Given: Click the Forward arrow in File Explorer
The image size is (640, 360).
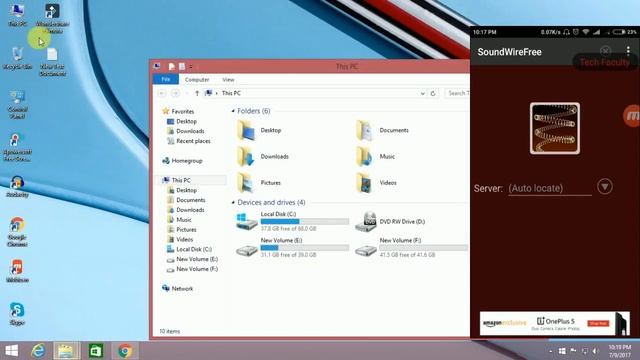Looking at the screenshot, I should [176, 93].
